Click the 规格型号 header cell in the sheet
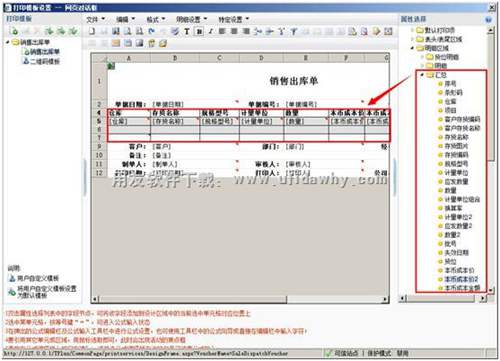This screenshot has width=500, height=361. point(219,113)
